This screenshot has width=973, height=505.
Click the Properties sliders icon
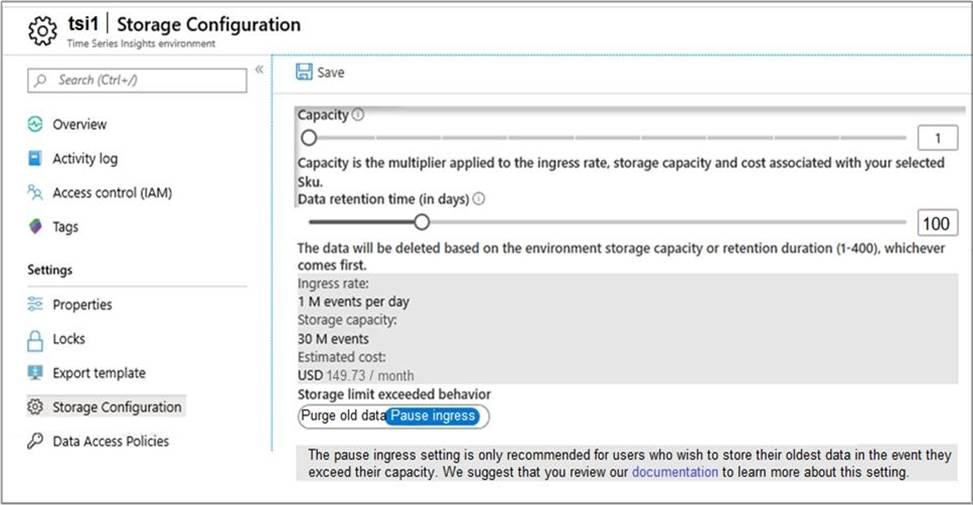[x=36, y=304]
